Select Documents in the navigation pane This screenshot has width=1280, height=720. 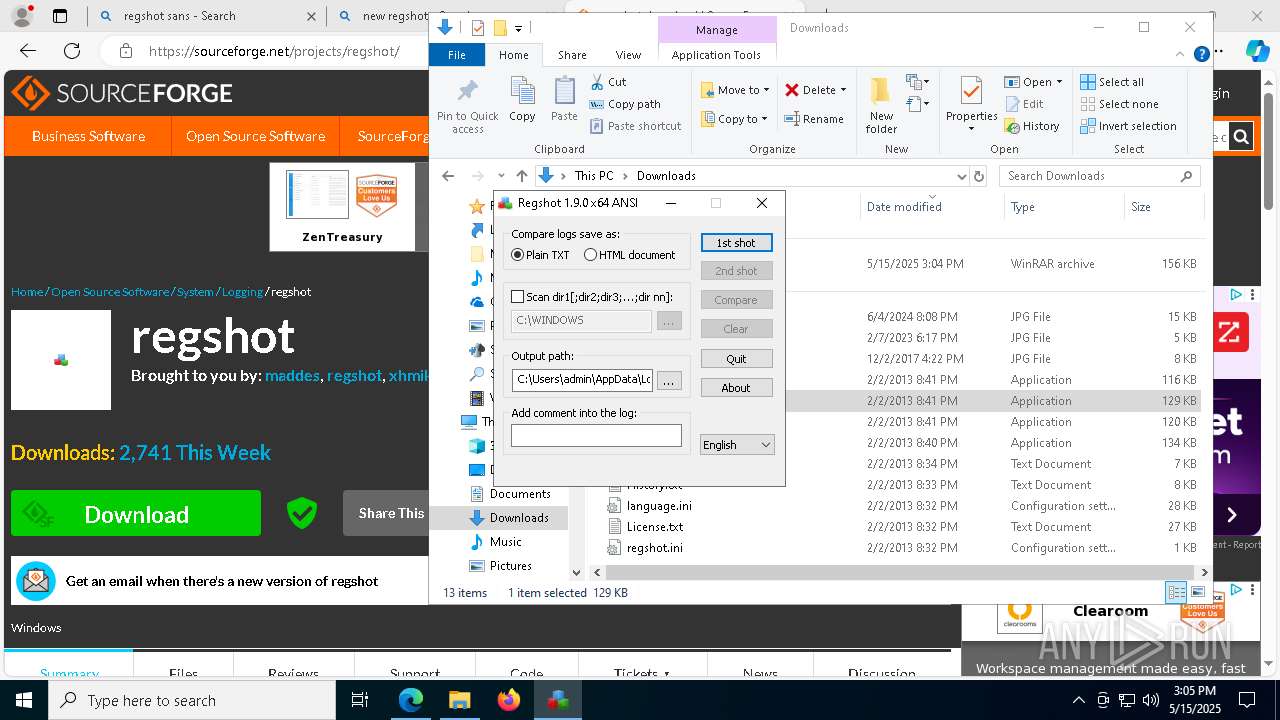point(520,494)
